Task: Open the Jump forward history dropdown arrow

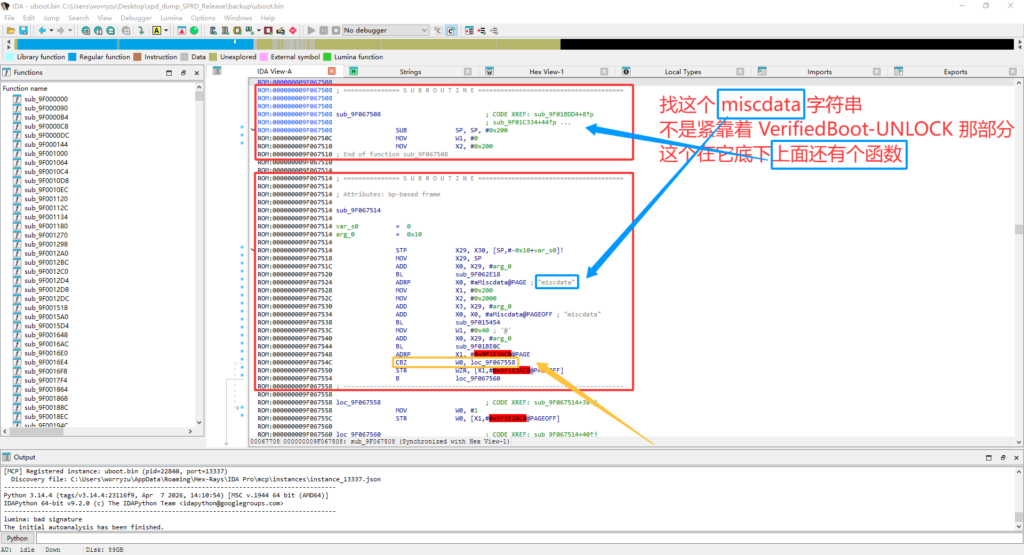Action: click(x=70, y=31)
